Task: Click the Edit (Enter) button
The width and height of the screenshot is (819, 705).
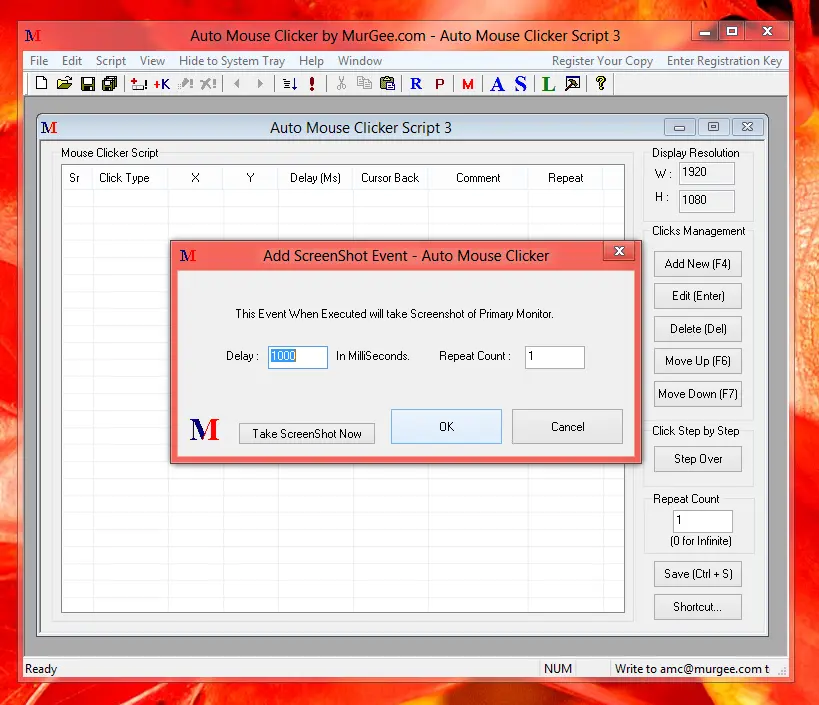Action: point(698,296)
